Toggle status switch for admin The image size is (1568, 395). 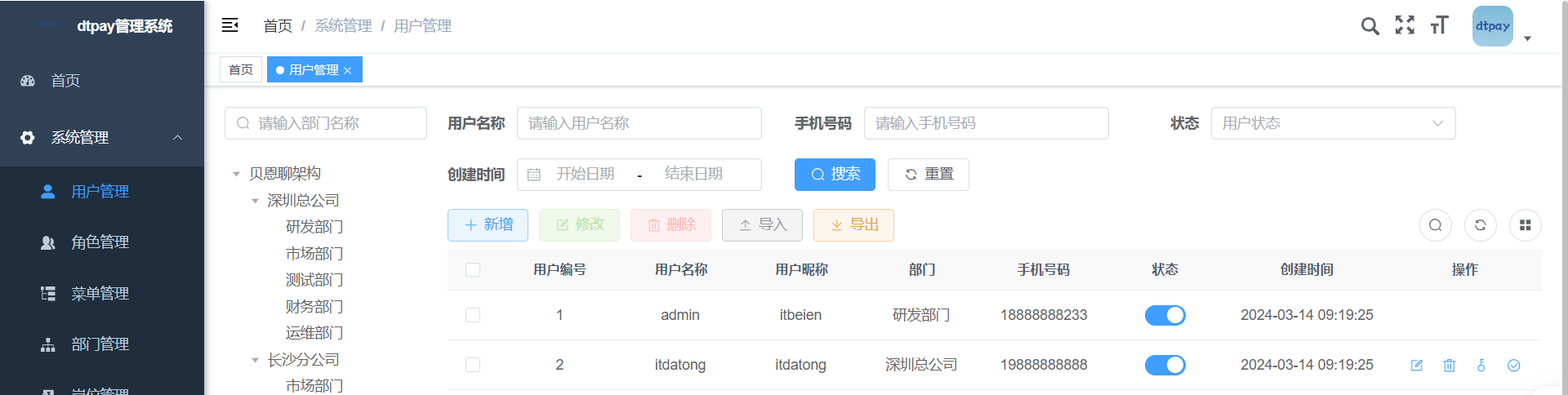(1165, 315)
